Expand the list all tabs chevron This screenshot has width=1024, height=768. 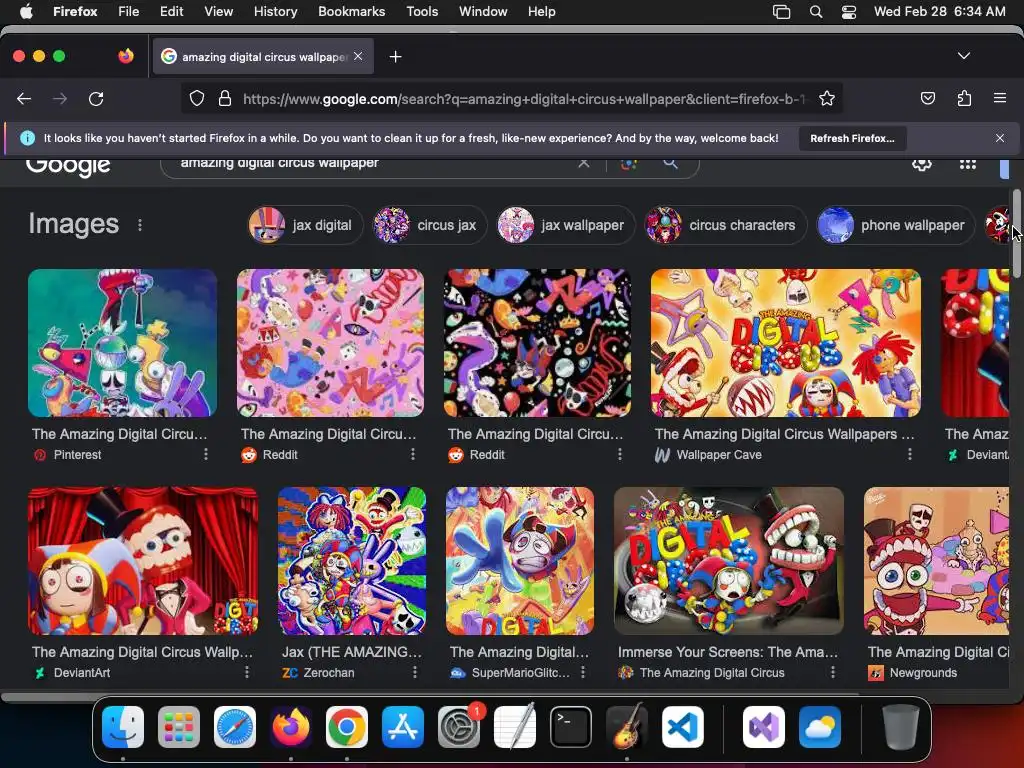(964, 56)
